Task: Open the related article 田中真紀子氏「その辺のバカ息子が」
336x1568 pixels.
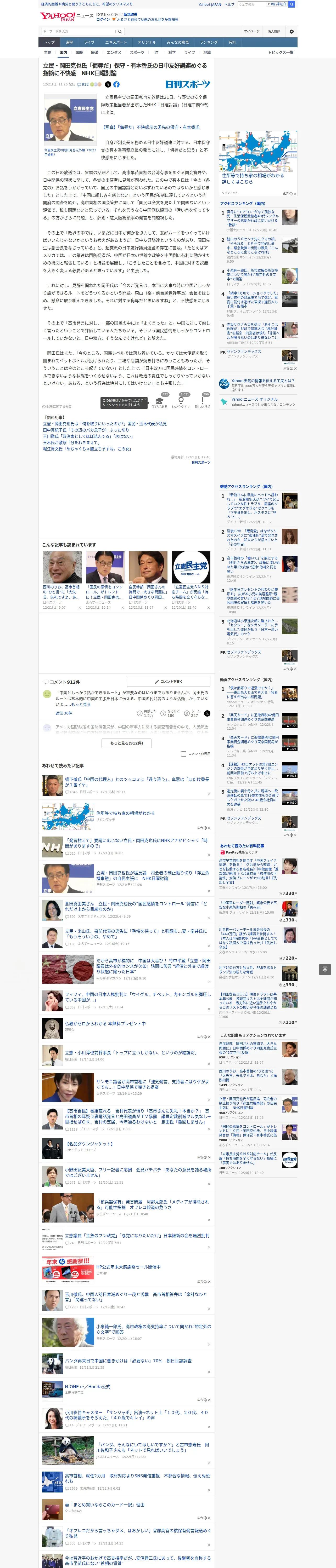Action: click(86, 430)
